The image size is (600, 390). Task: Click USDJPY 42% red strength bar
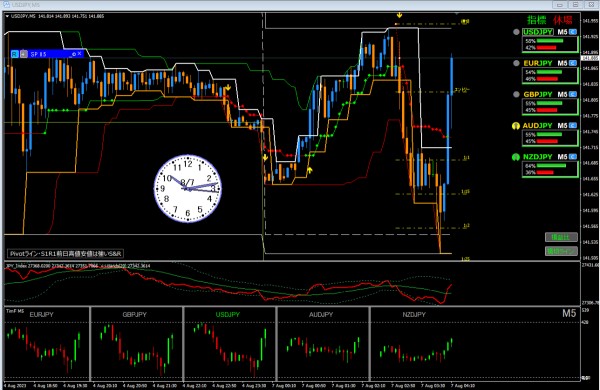[x=546, y=47]
